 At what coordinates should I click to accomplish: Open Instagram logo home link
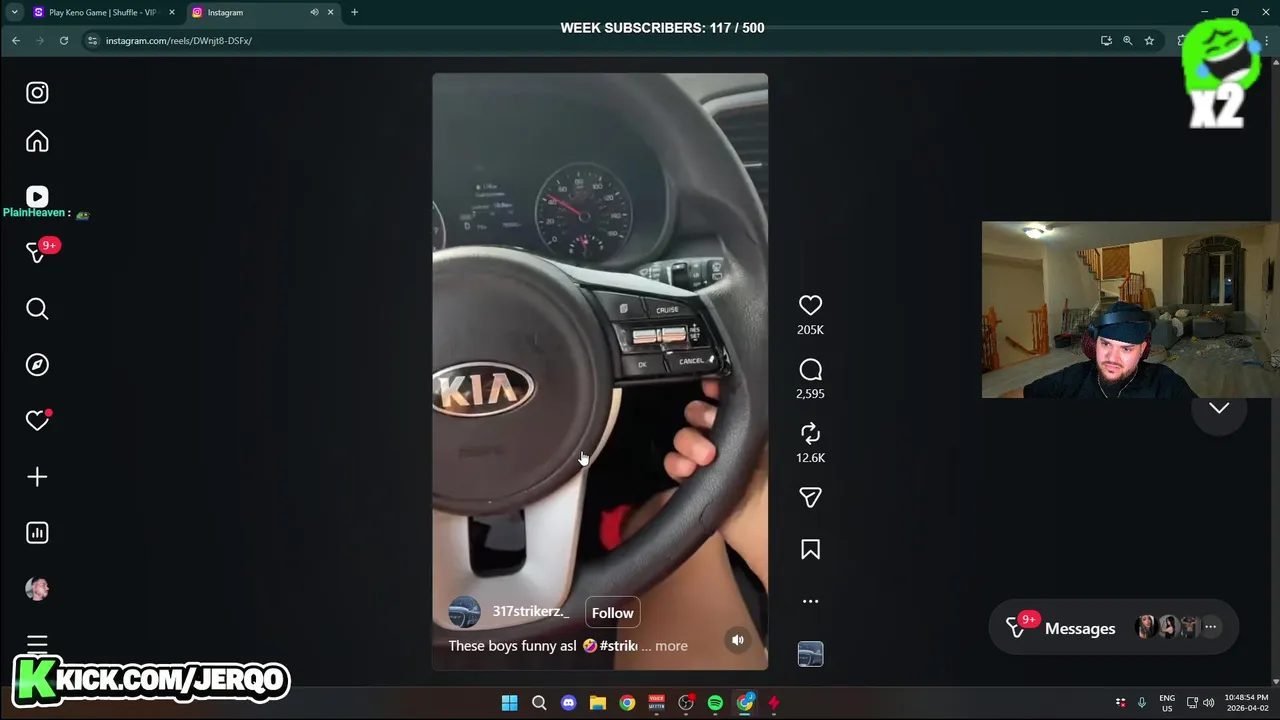point(37,93)
